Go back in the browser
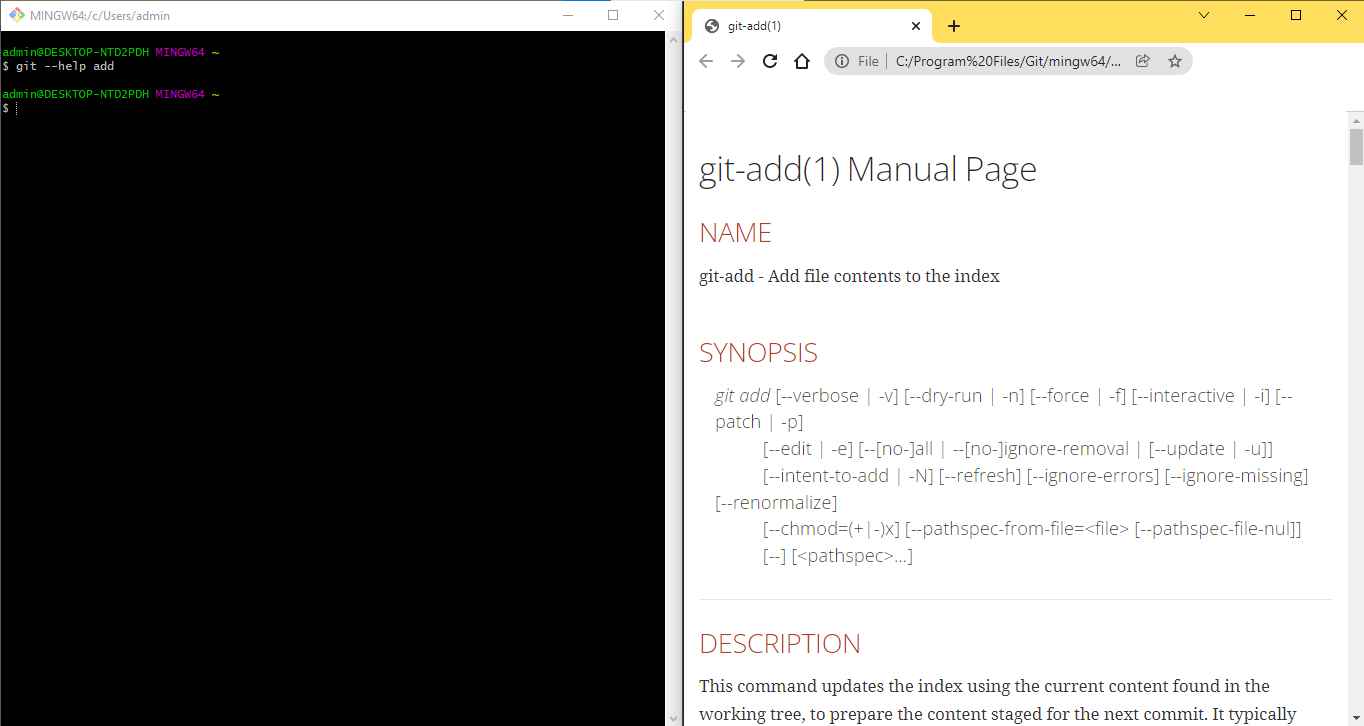1364x726 pixels. 706,61
